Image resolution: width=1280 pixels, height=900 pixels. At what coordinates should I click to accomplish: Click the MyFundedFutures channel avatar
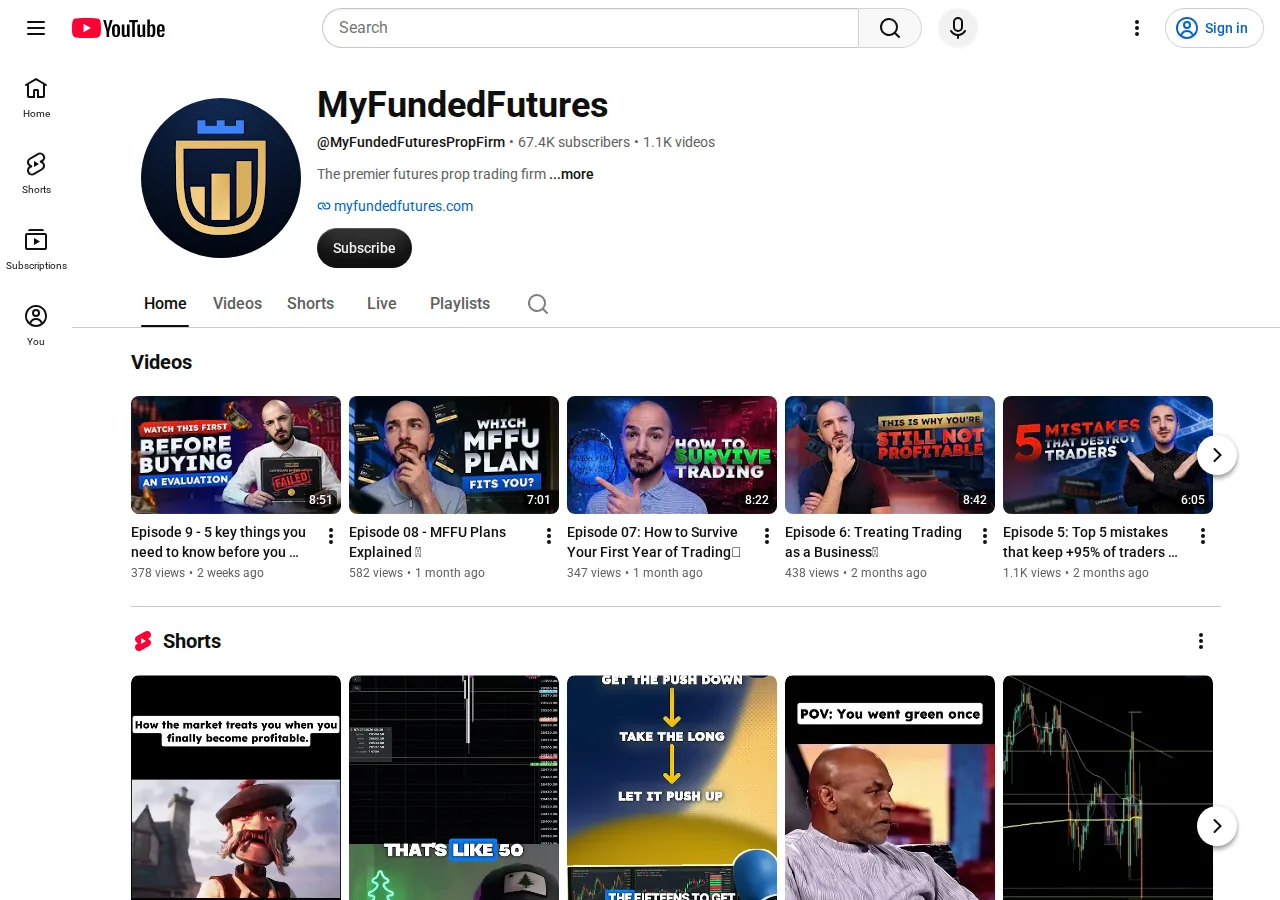click(221, 178)
